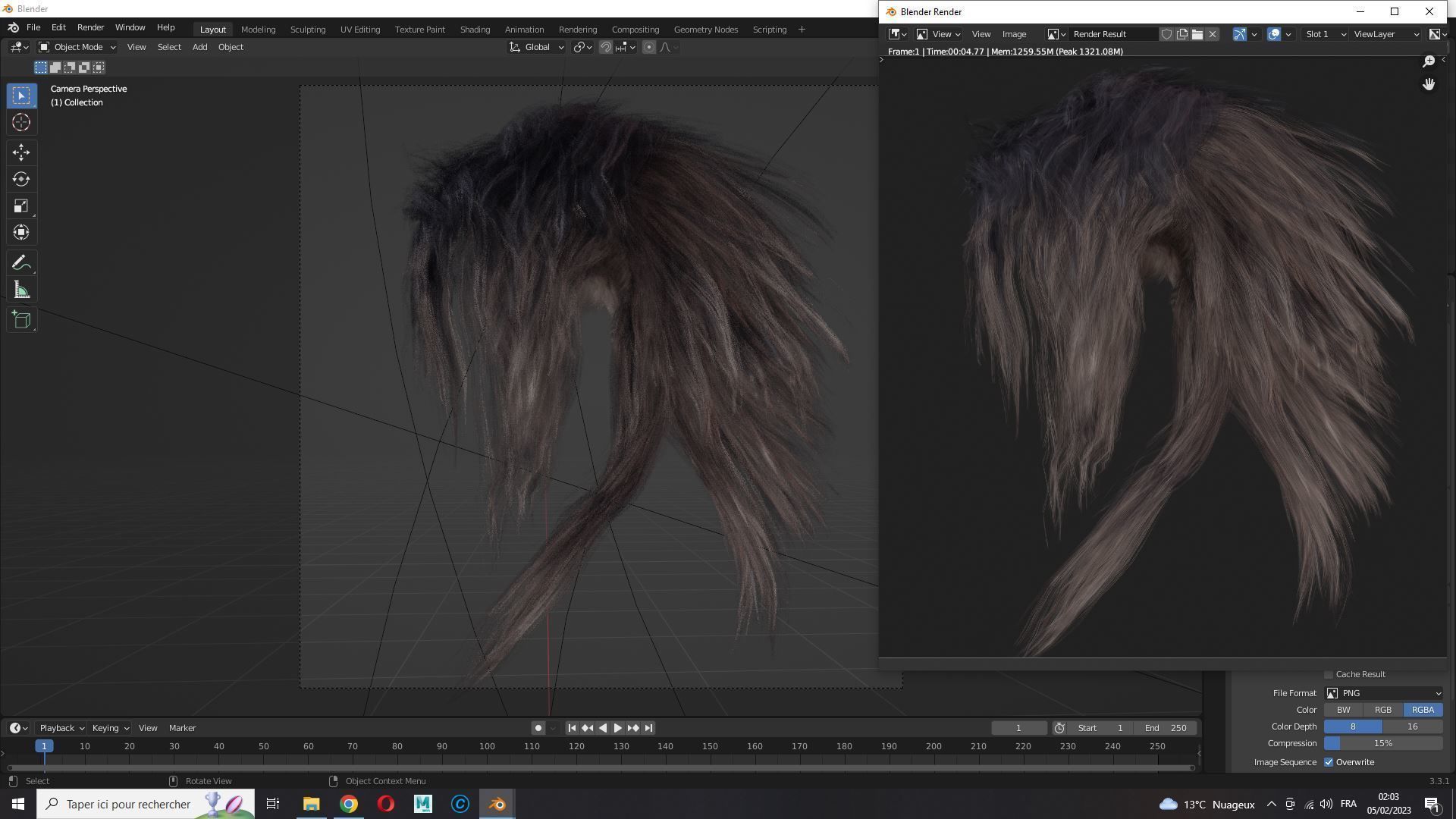The image size is (1456, 819).
Task: Set selection mode to intersect
Action: tap(99, 67)
